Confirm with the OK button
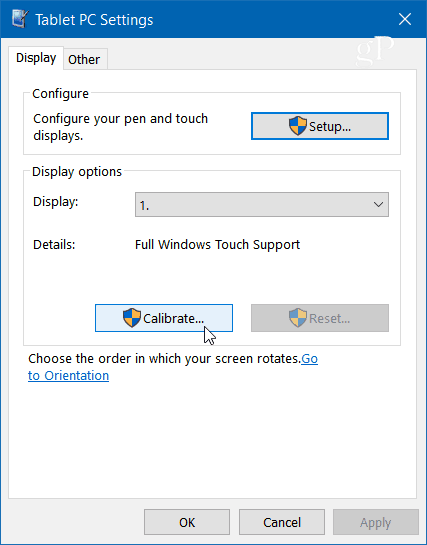Viewport: 427px width, 545px height. pyautogui.click(x=187, y=522)
